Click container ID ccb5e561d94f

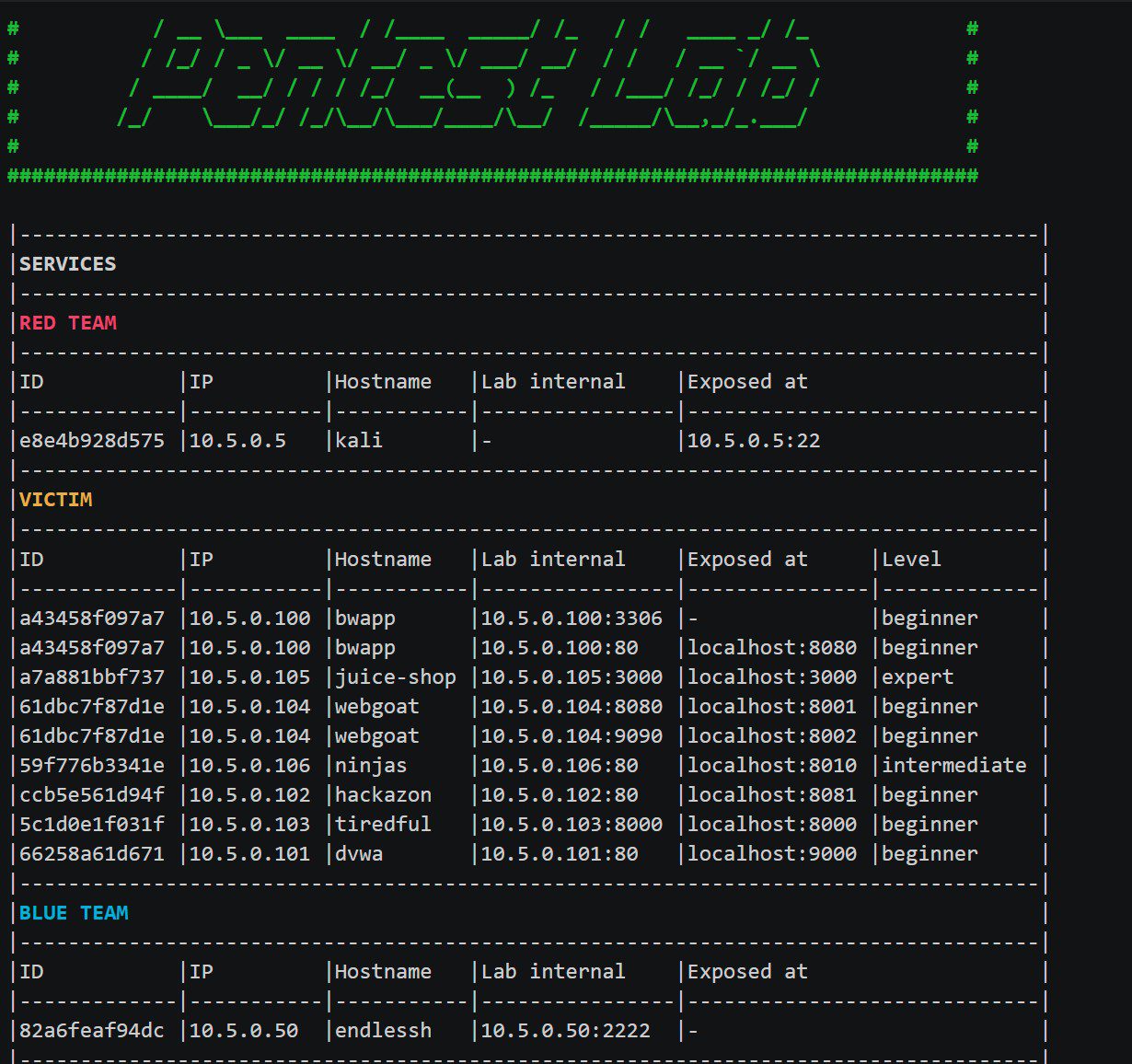92,795
